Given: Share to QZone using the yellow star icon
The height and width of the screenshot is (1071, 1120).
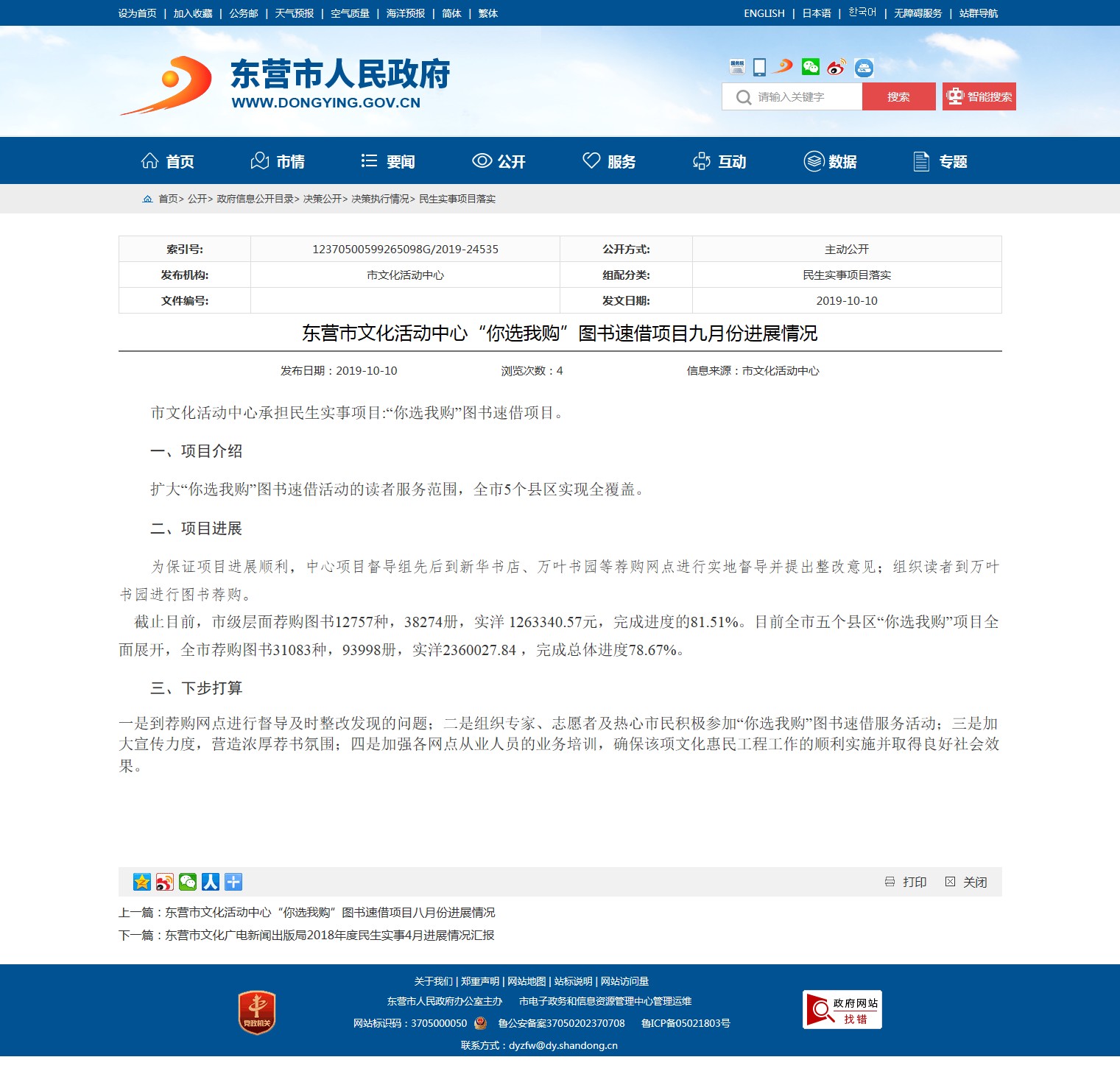Looking at the screenshot, I should pyautogui.click(x=141, y=882).
